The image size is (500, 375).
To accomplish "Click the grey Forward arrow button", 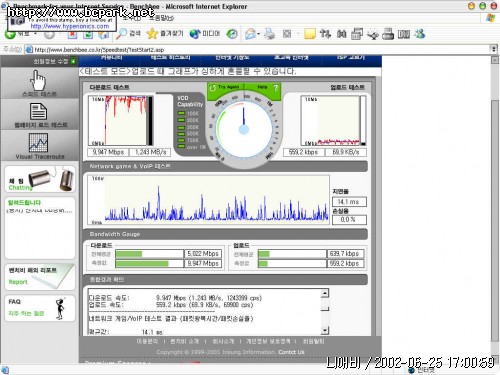I will [x=49, y=34].
